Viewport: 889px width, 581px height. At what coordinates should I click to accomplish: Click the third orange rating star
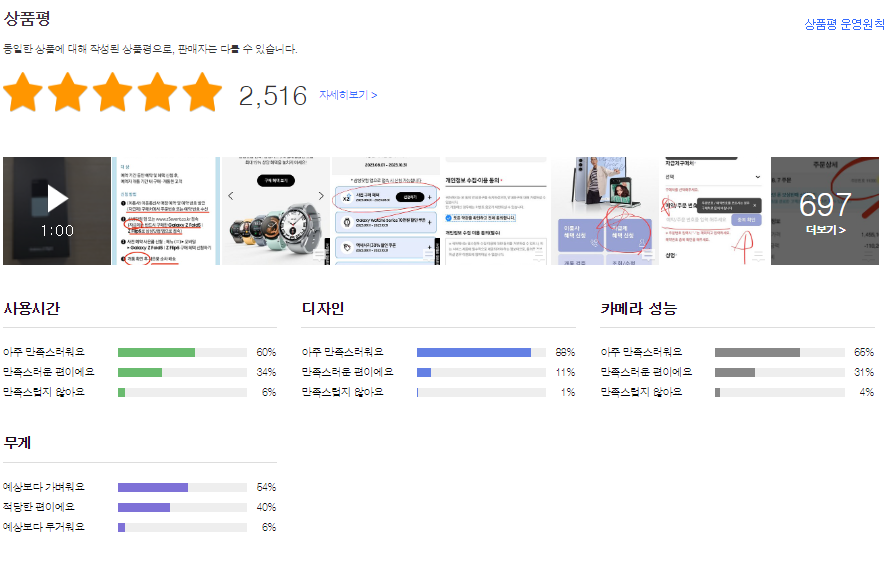coord(112,92)
